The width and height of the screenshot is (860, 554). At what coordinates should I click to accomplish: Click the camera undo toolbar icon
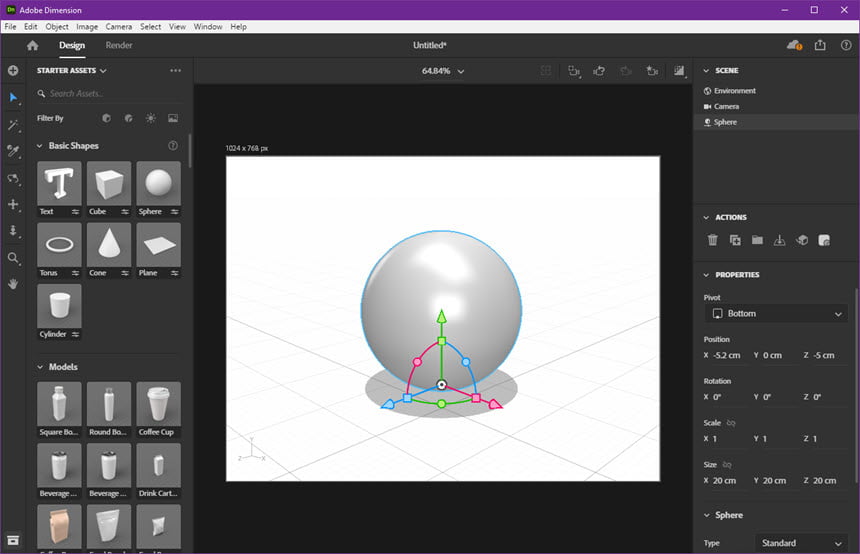(599, 71)
